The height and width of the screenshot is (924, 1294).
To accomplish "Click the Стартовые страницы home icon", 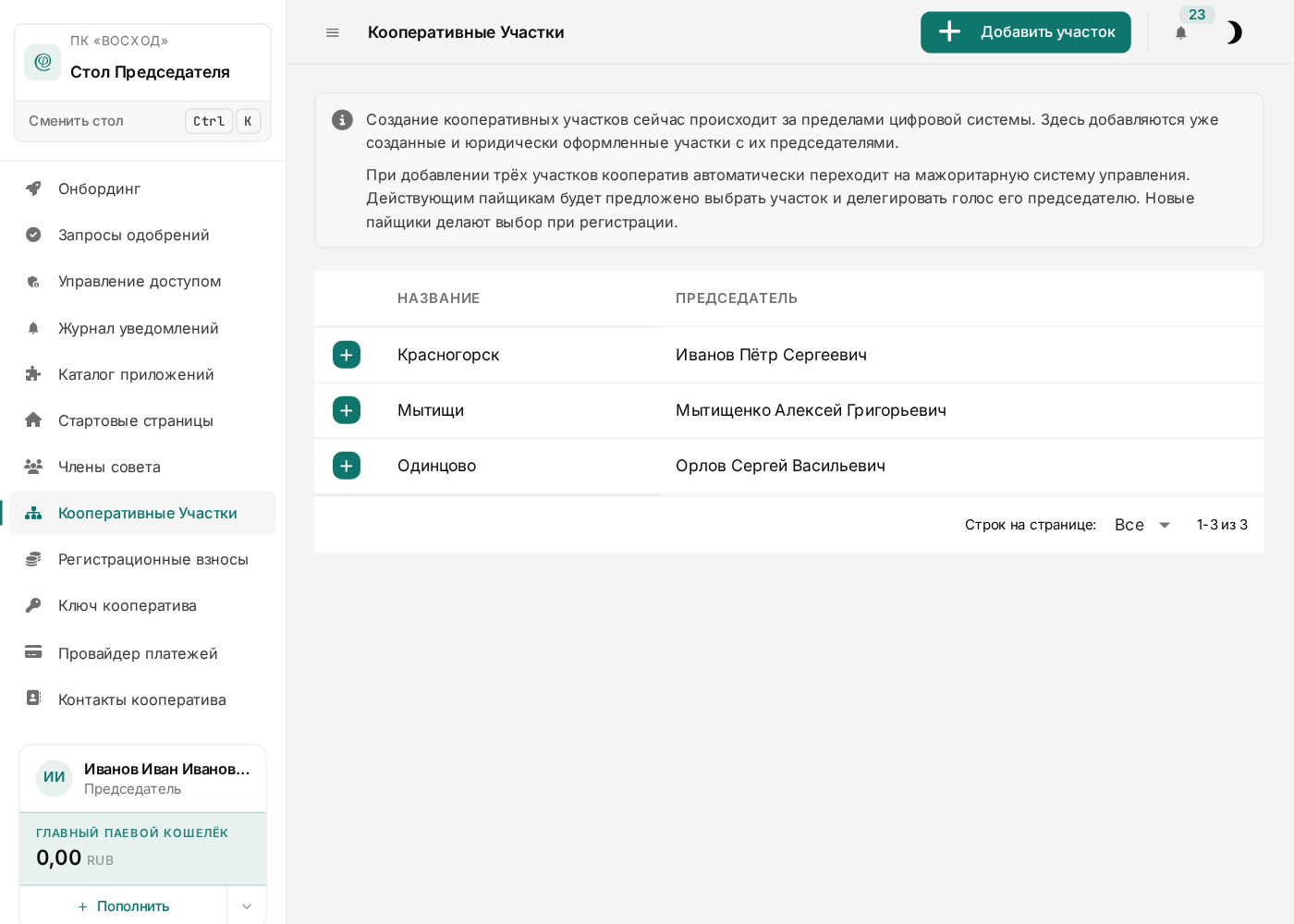I will click(33, 420).
